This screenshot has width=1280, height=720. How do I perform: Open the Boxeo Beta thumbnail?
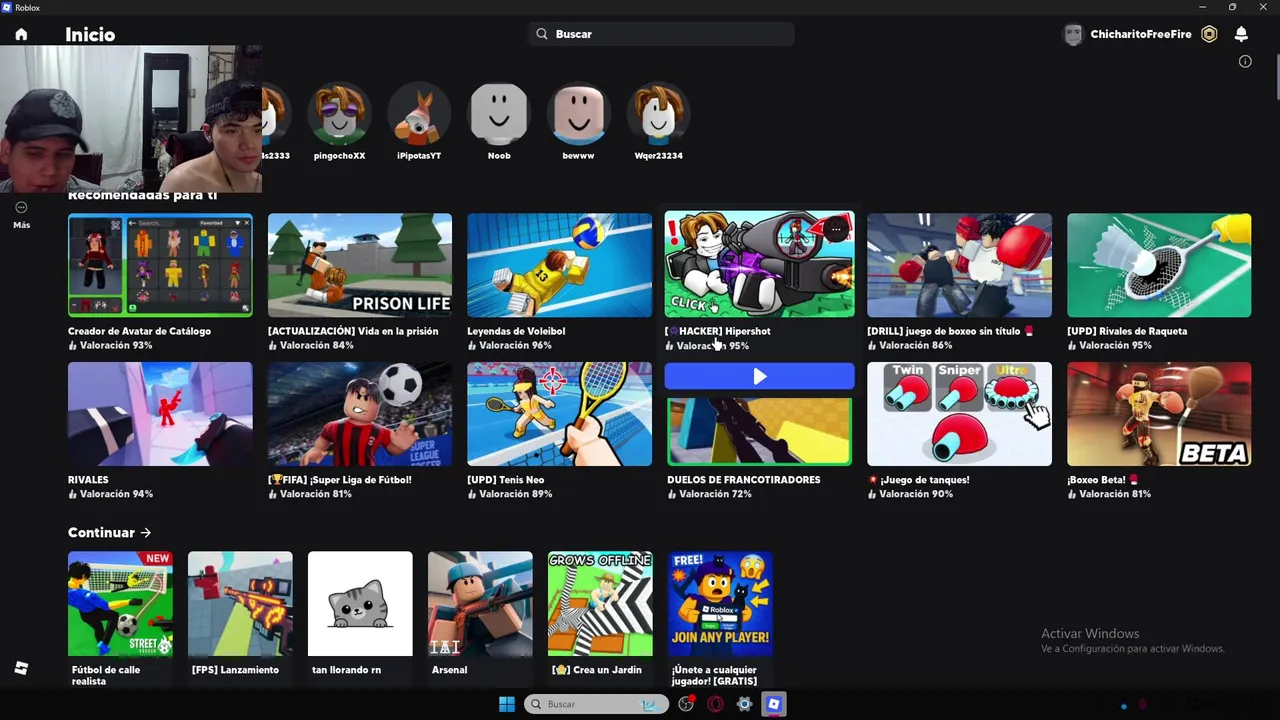tap(1159, 414)
